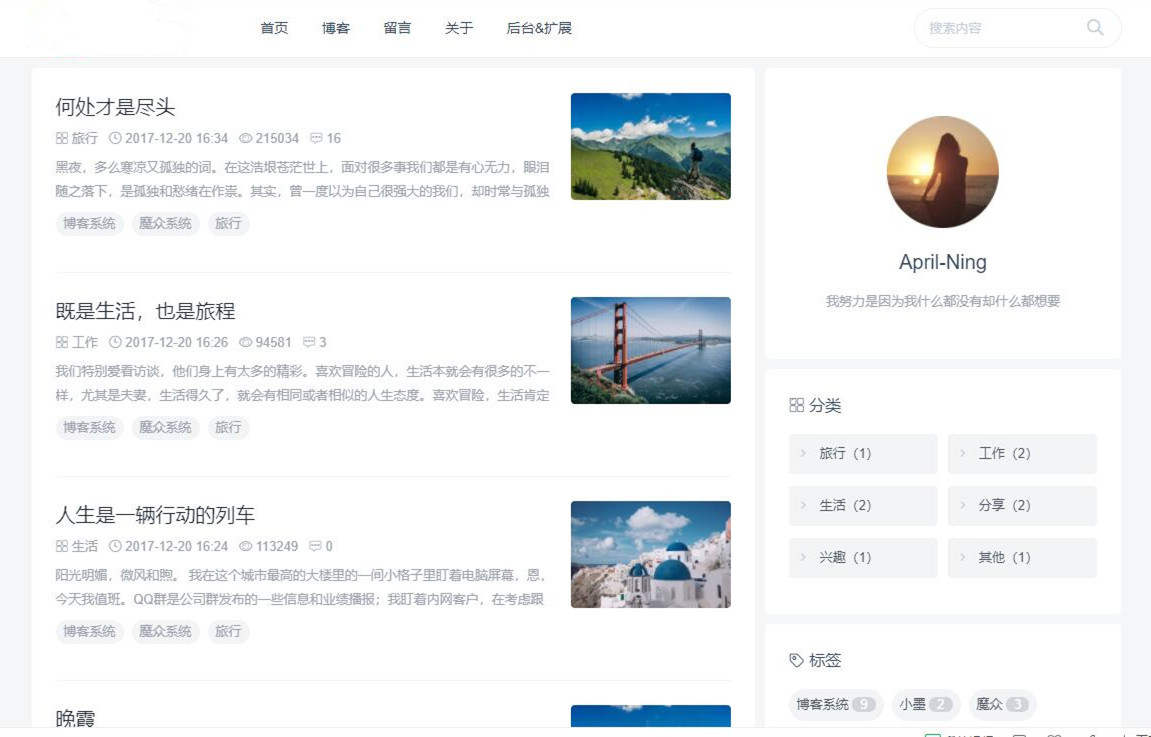Viewport: 1151px width, 737px height.
Task: Expand the 分享 (2) category
Action: coord(1023,506)
